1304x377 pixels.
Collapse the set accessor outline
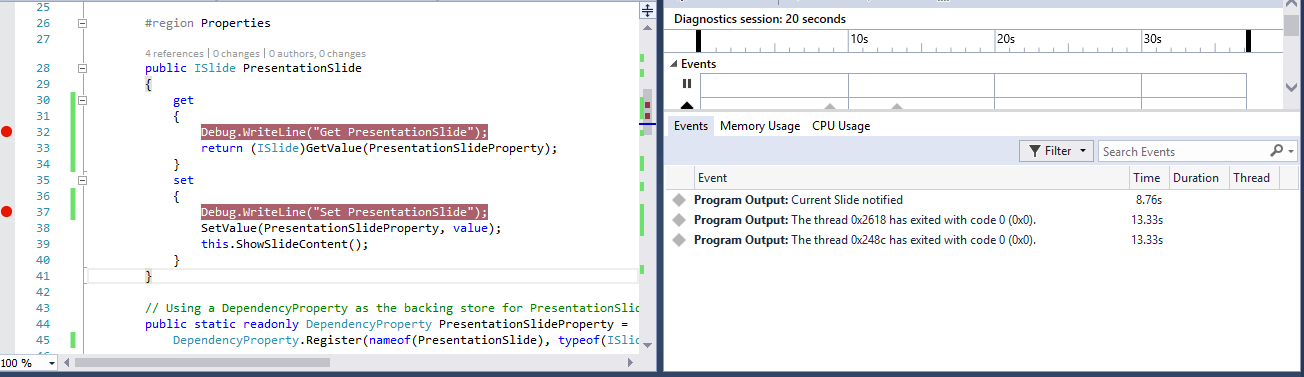(x=83, y=180)
